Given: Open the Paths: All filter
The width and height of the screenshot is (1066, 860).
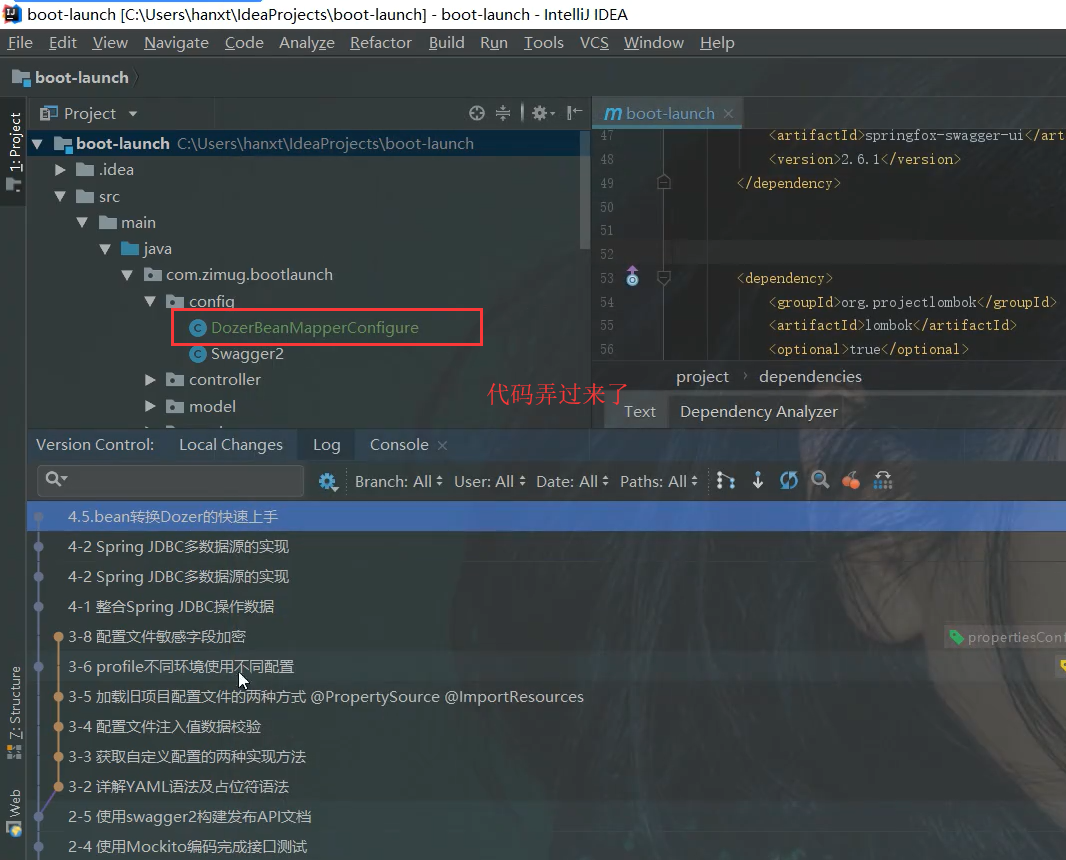Looking at the screenshot, I should [659, 481].
